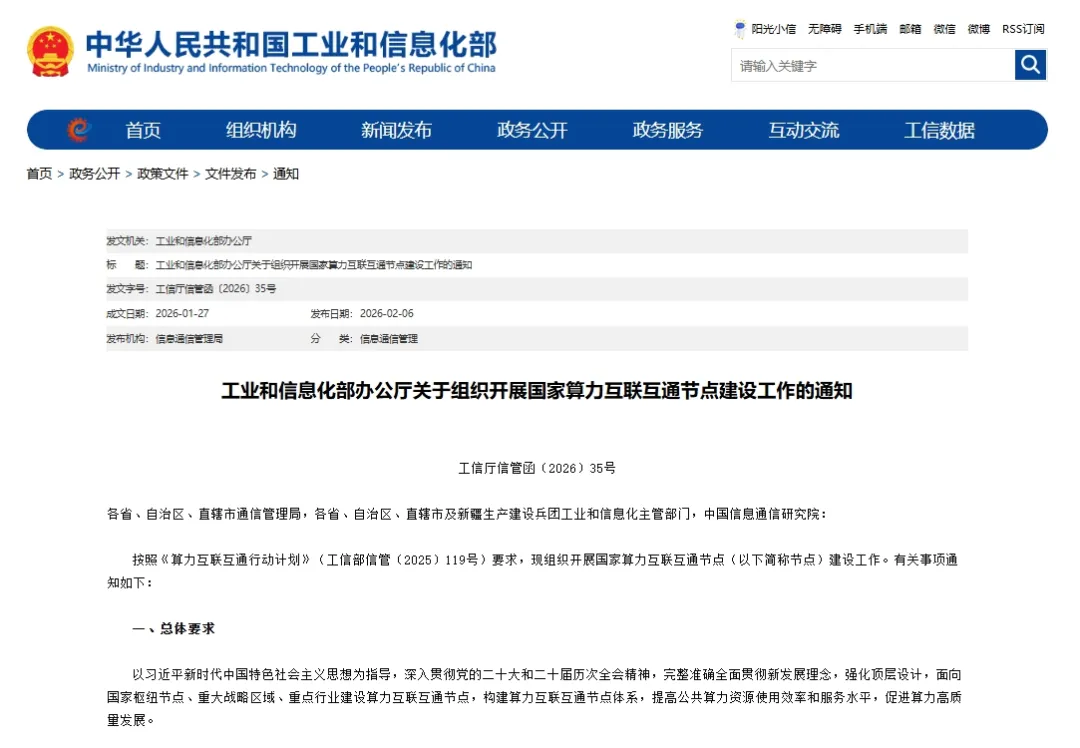Go to 文件发布 breadcrumb link
The width and height of the screenshot is (1080, 748).
click(230, 174)
